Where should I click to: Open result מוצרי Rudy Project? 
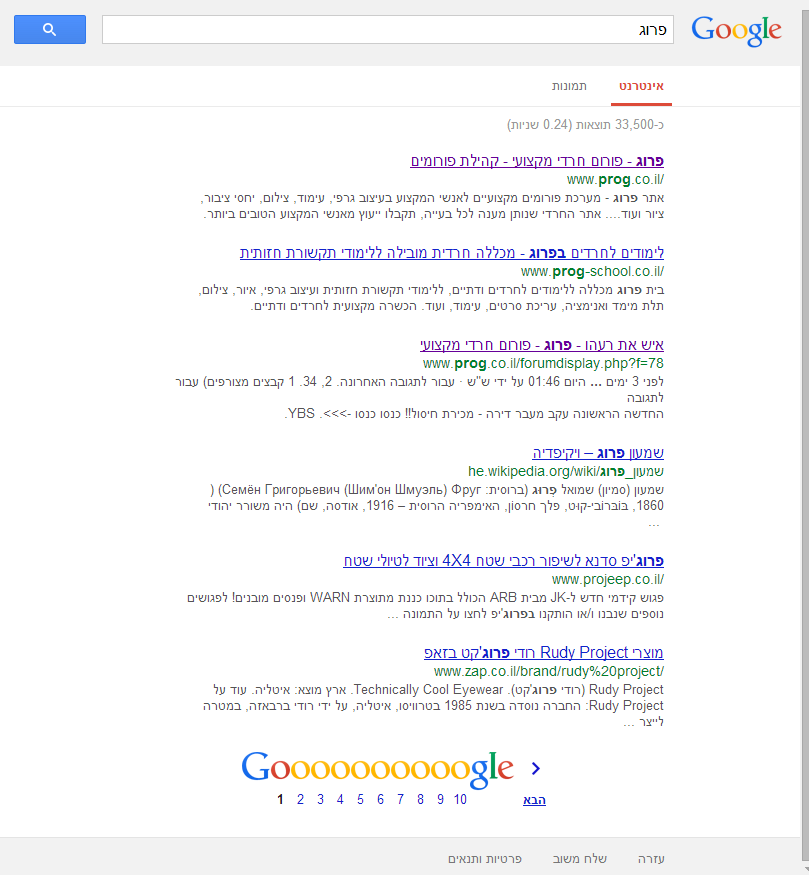[543, 652]
